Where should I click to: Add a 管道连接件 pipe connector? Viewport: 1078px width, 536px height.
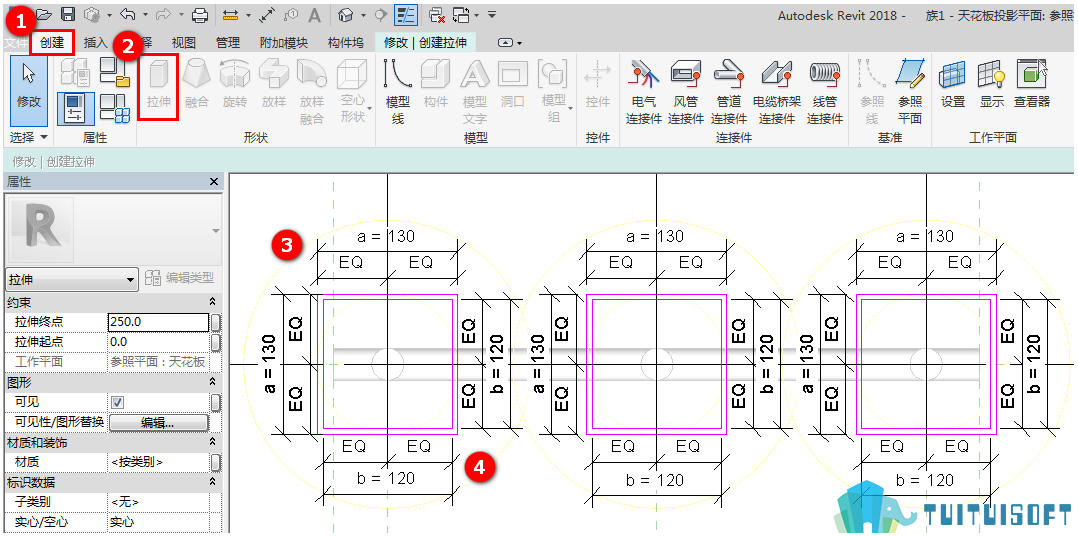pos(728,92)
